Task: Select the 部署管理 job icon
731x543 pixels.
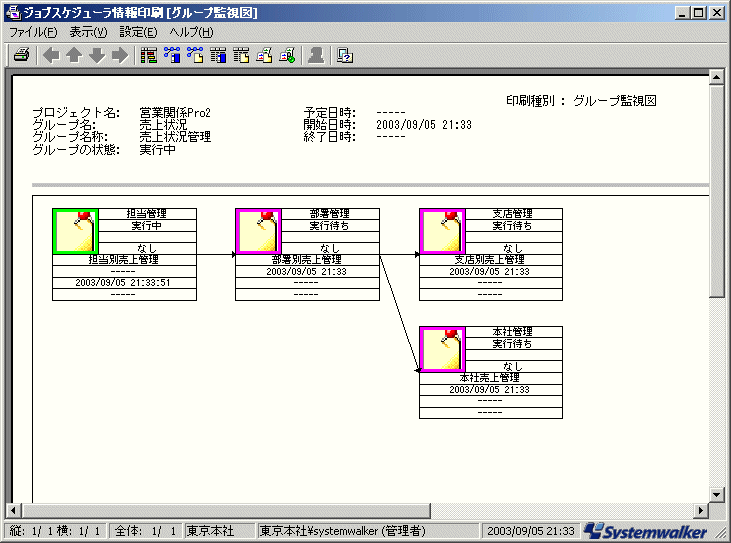Action: (258, 231)
